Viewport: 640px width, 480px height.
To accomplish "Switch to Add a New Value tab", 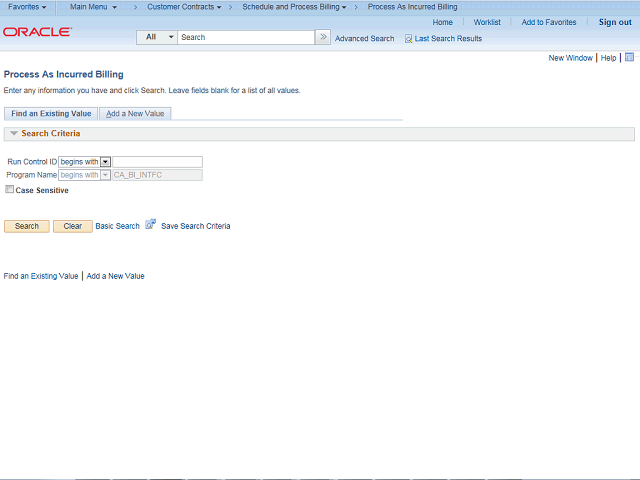I will click(135, 113).
